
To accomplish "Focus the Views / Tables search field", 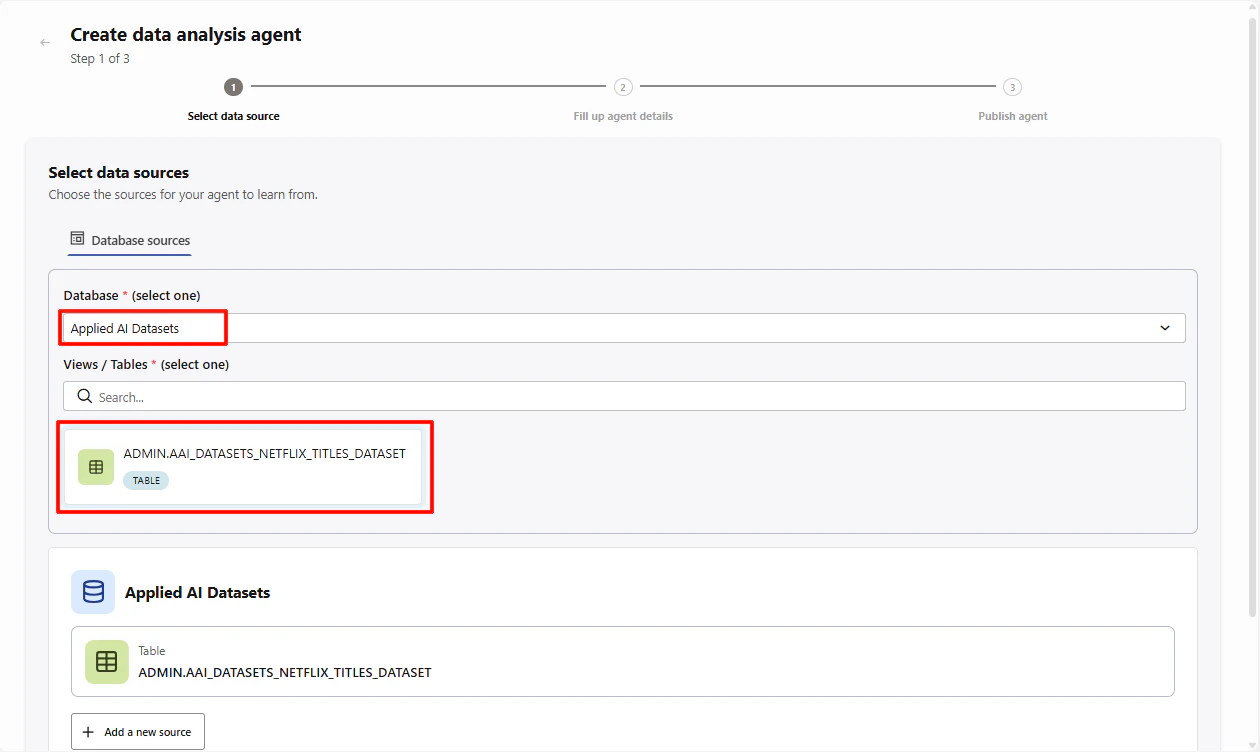I will (x=624, y=396).
